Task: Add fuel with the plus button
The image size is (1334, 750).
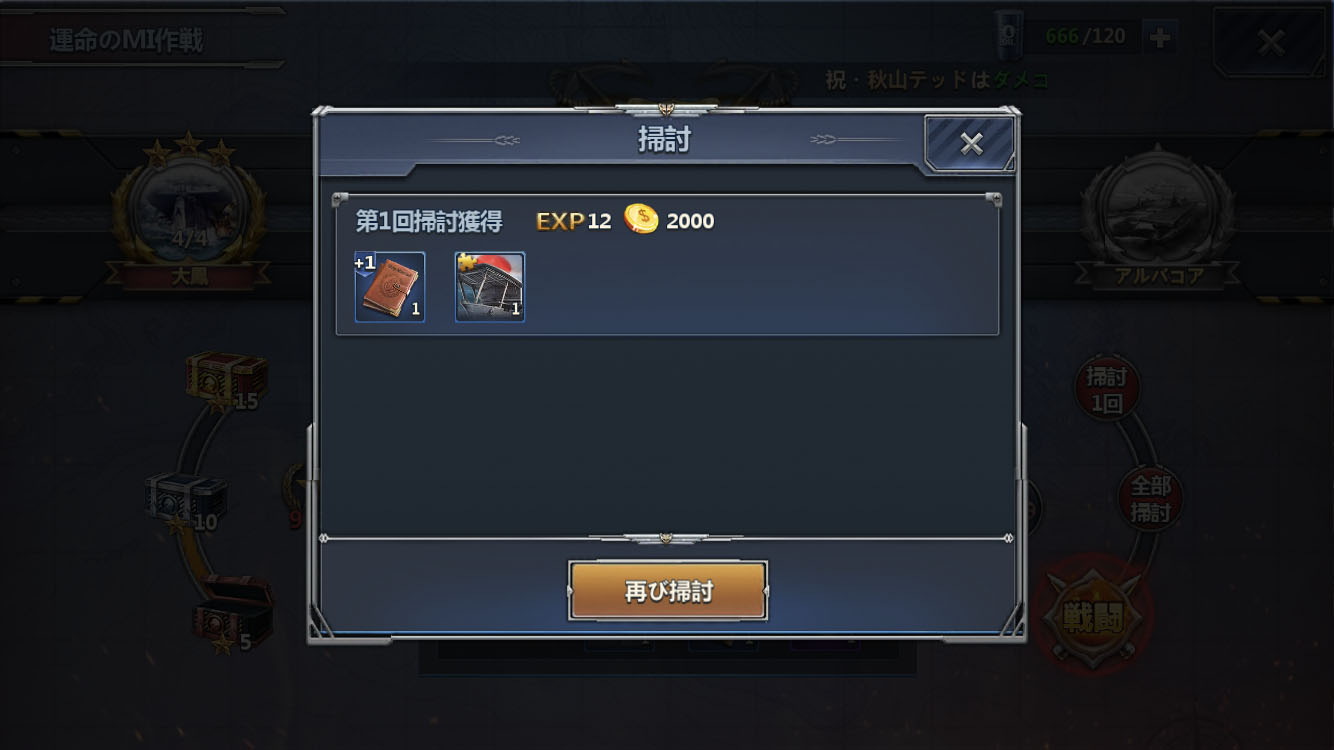Action: pyautogui.click(x=1160, y=38)
